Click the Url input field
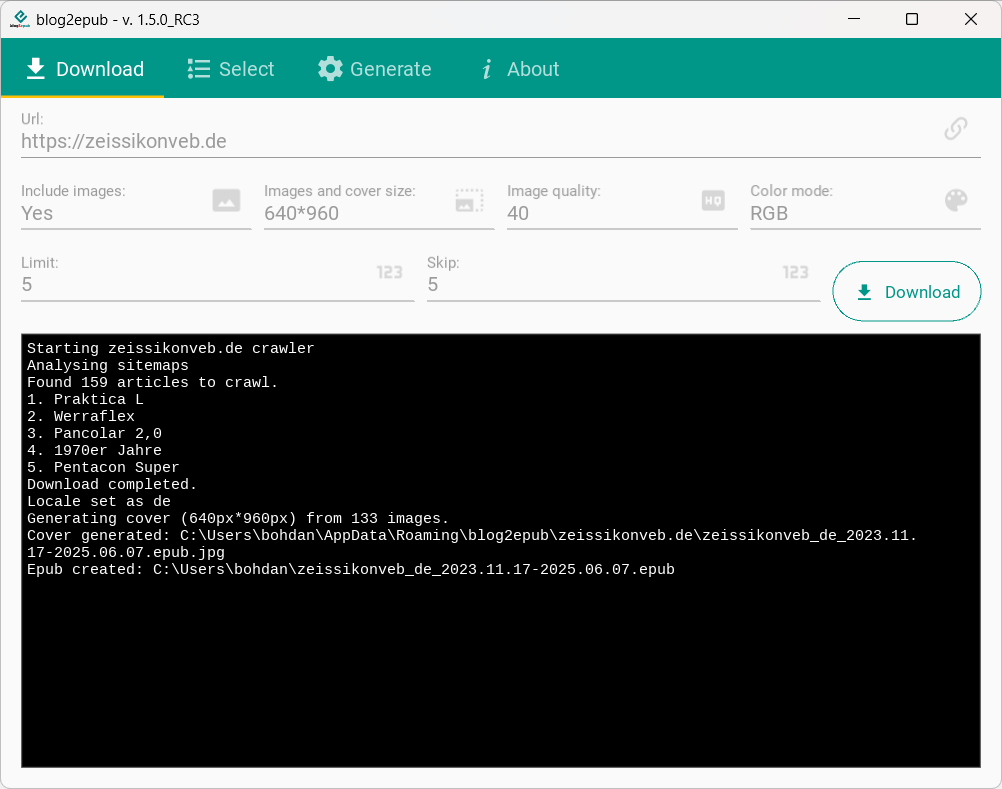The image size is (1002, 789). pyautogui.click(x=470, y=141)
